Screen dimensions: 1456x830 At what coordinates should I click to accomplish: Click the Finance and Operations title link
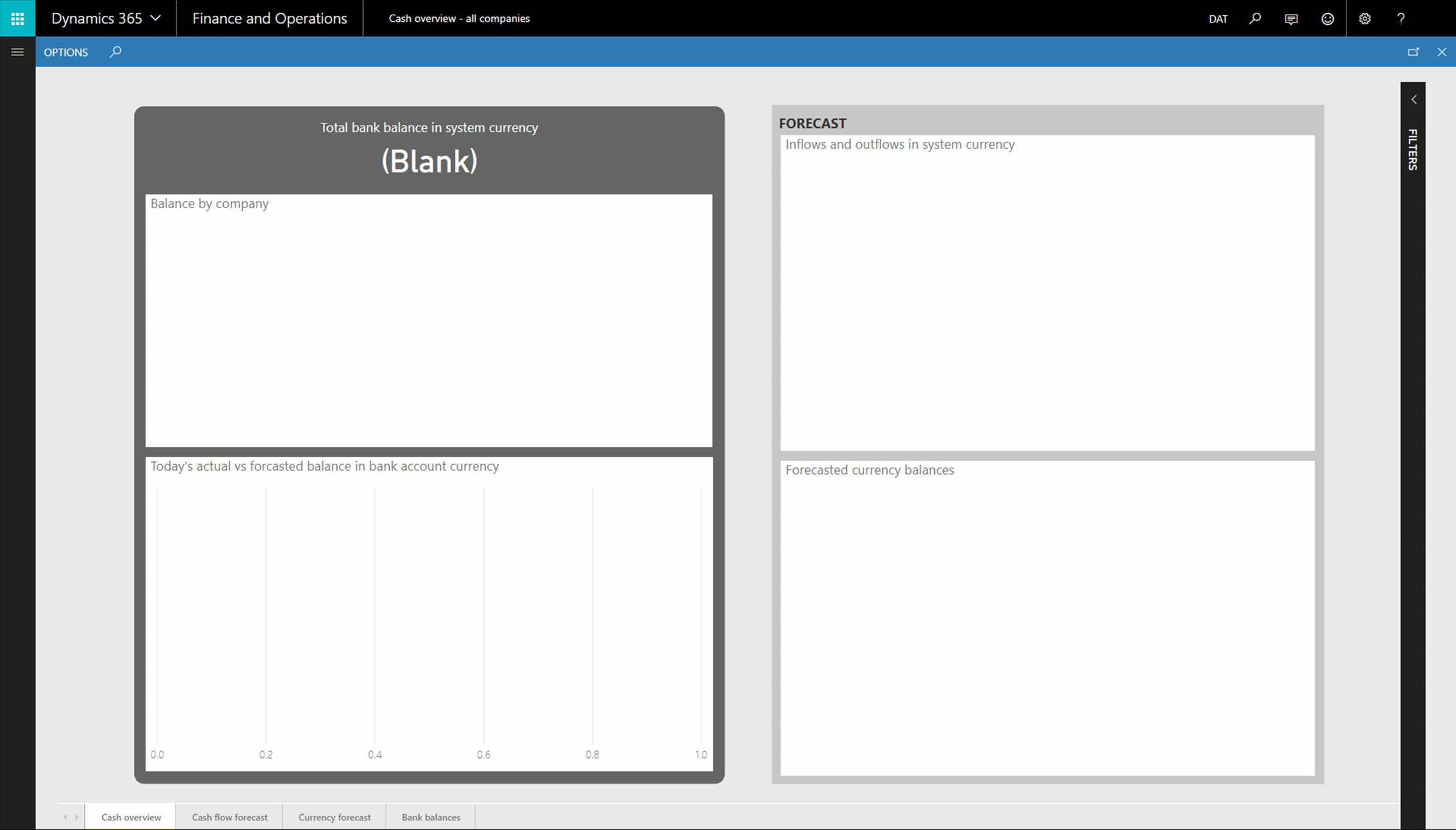tap(269, 18)
